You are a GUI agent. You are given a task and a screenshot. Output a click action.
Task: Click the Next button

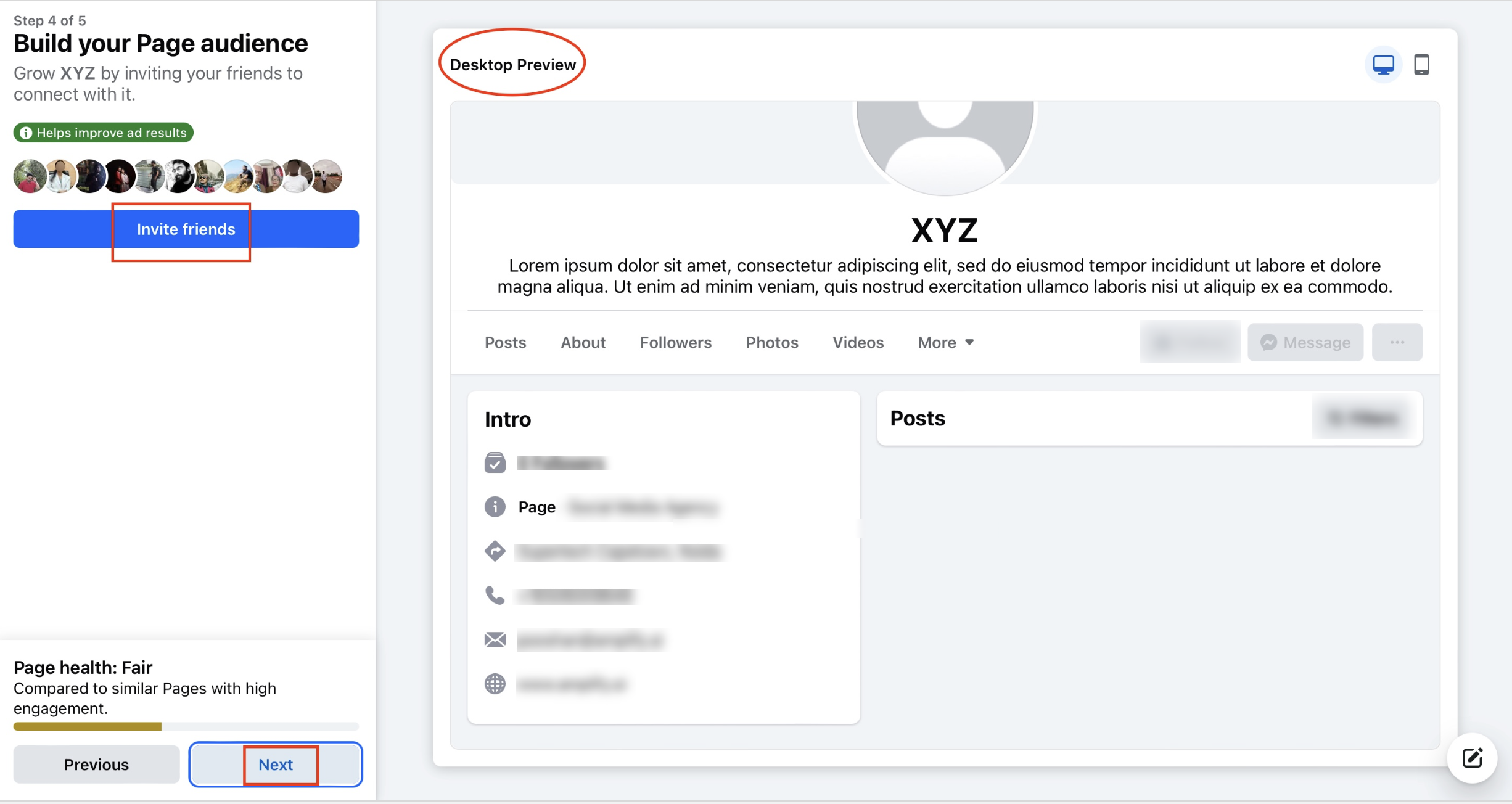[x=276, y=765]
